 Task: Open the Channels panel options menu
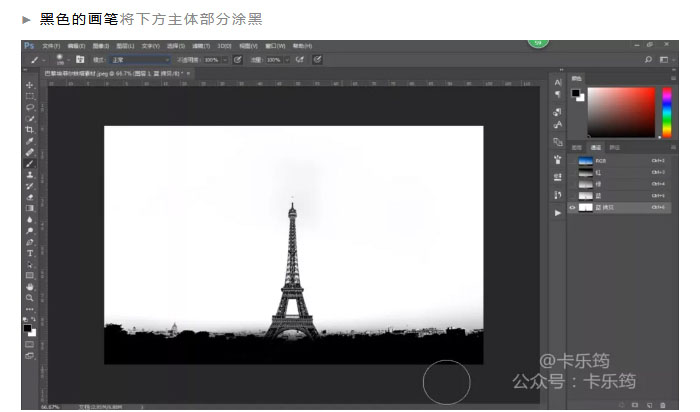coord(673,147)
